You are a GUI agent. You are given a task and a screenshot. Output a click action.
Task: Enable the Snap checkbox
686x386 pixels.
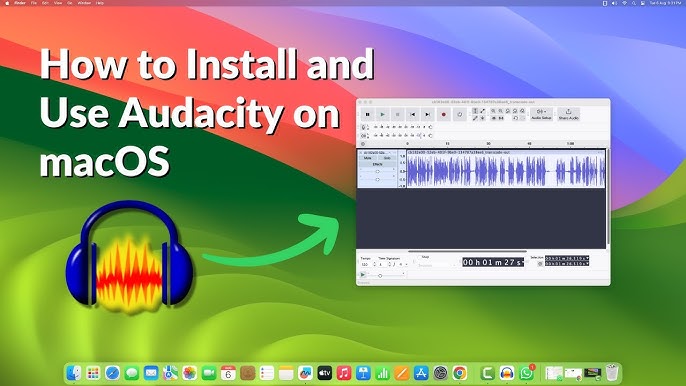click(420, 257)
